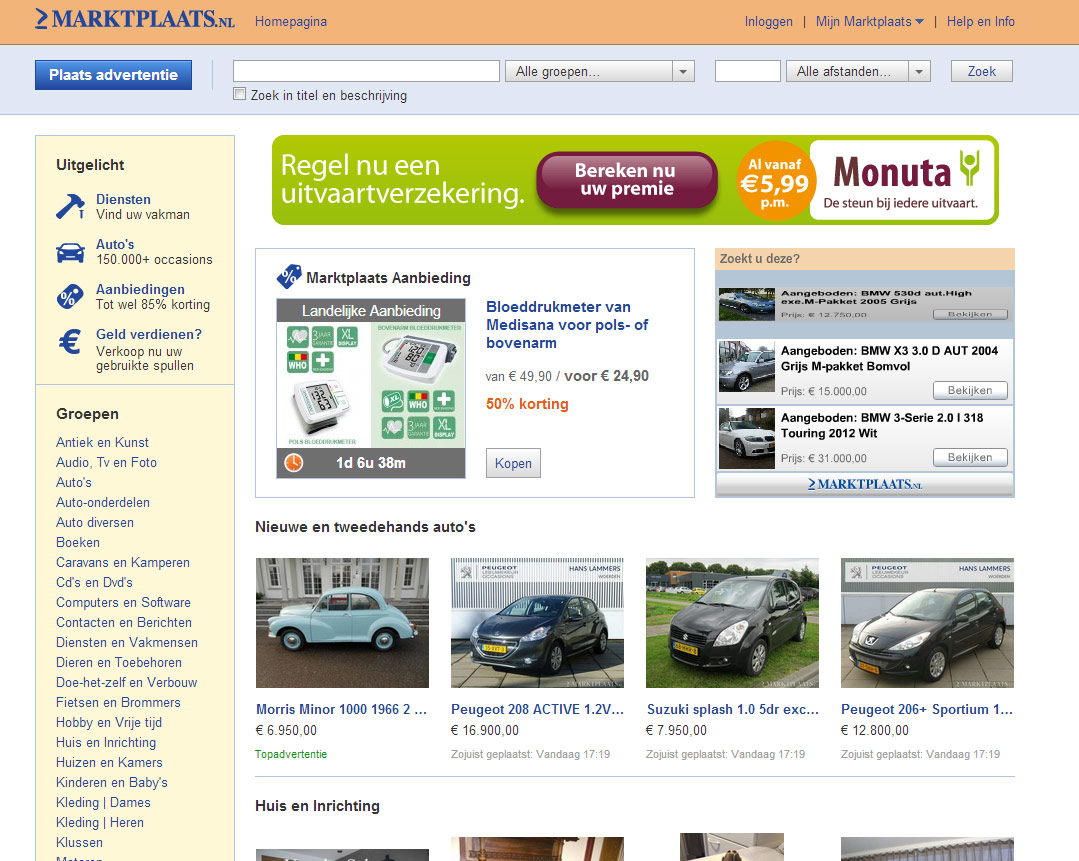1079x861 pixels.
Task: Open Help en Info in header
Action: [980, 21]
